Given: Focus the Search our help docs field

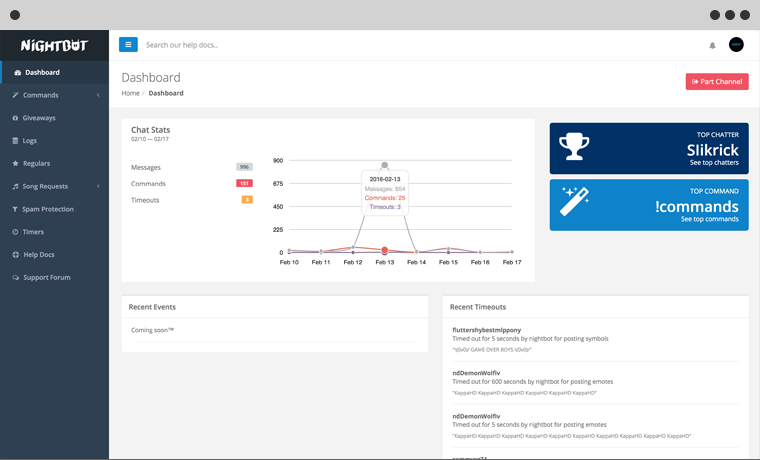Looking at the screenshot, I should (182, 45).
